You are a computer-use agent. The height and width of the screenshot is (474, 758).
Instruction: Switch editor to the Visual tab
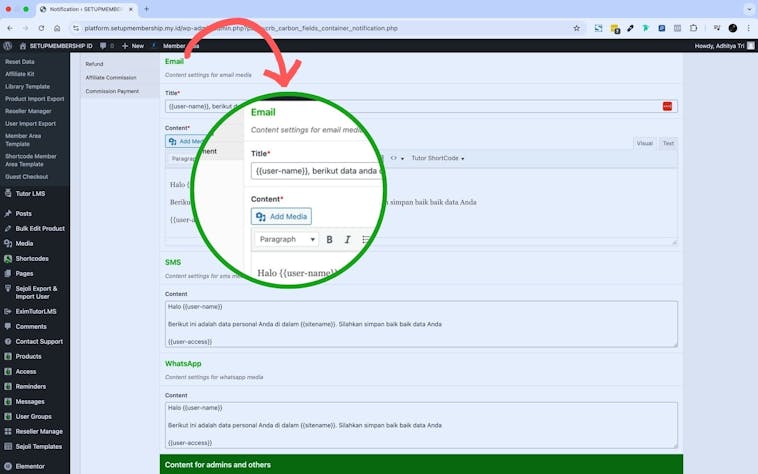pyautogui.click(x=644, y=143)
